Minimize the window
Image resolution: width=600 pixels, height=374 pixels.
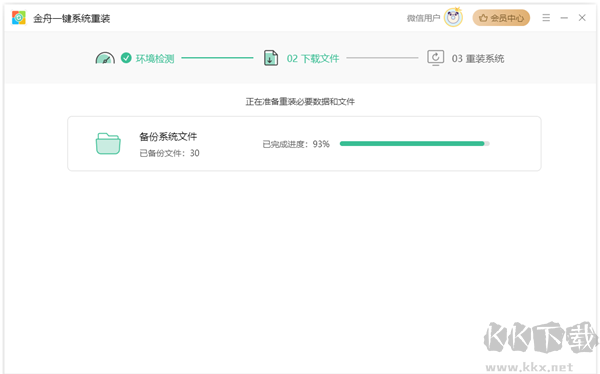(x=564, y=18)
